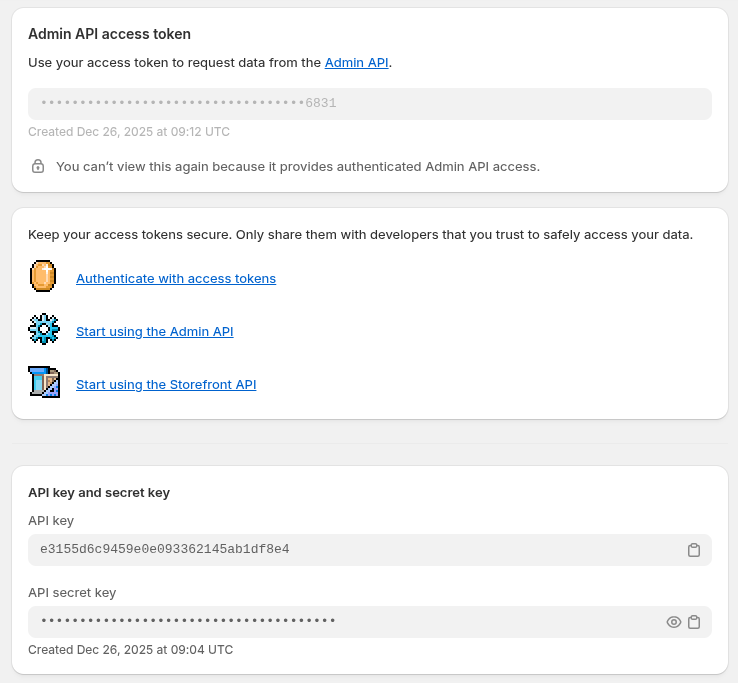The height and width of the screenshot is (683, 738).
Task: Select the API key value field
Action: 350,549
